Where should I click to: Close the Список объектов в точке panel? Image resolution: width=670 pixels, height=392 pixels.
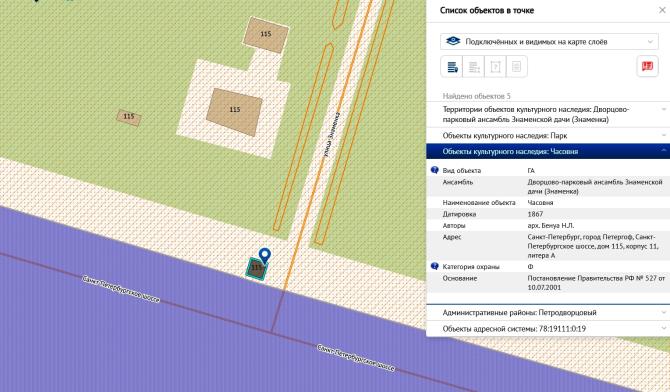[x=662, y=10]
